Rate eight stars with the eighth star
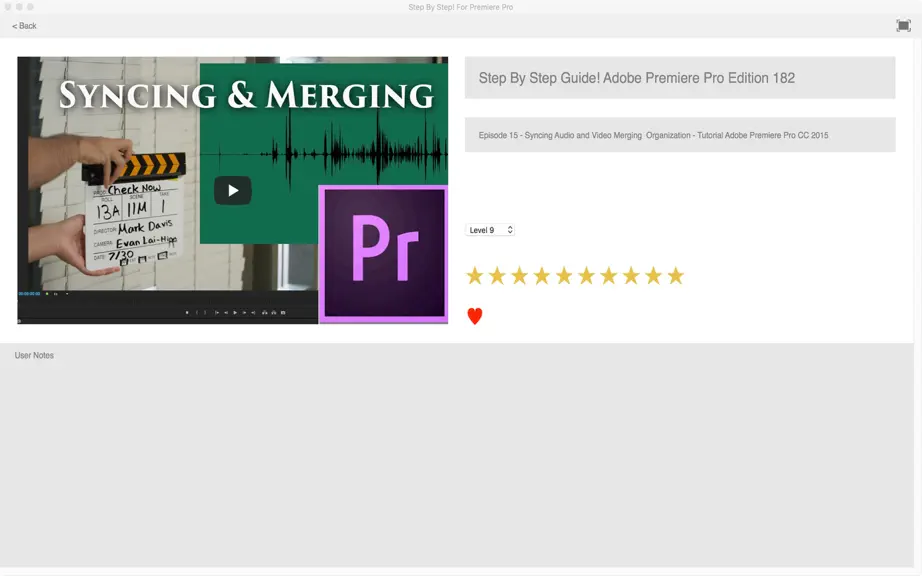Image resolution: width=922 pixels, height=576 pixels. point(631,275)
